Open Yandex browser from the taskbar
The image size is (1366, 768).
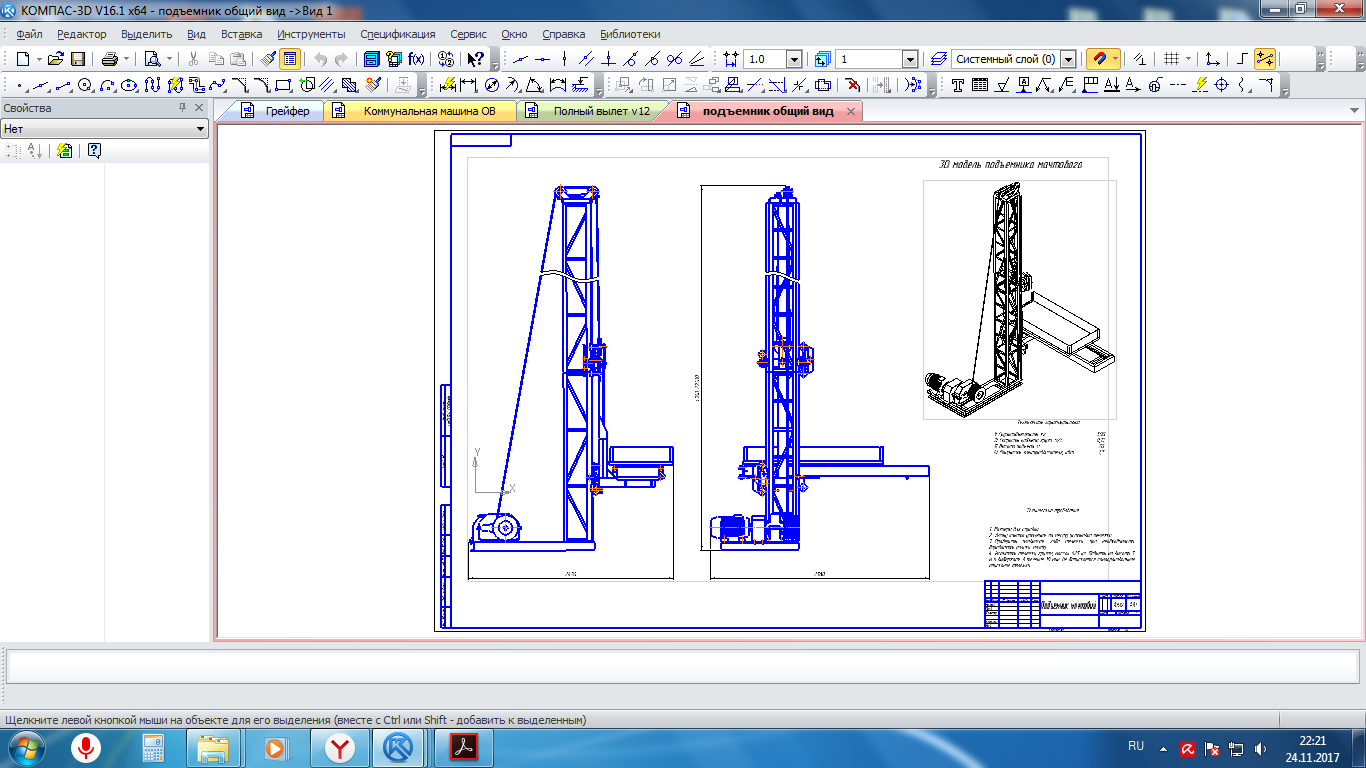point(342,747)
